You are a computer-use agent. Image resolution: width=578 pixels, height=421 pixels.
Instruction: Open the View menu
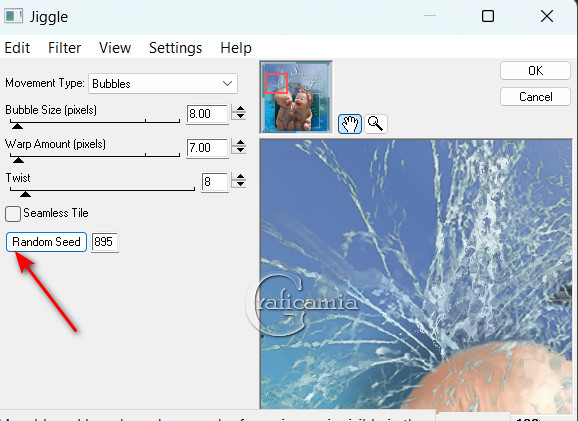(x=115, y=48)
